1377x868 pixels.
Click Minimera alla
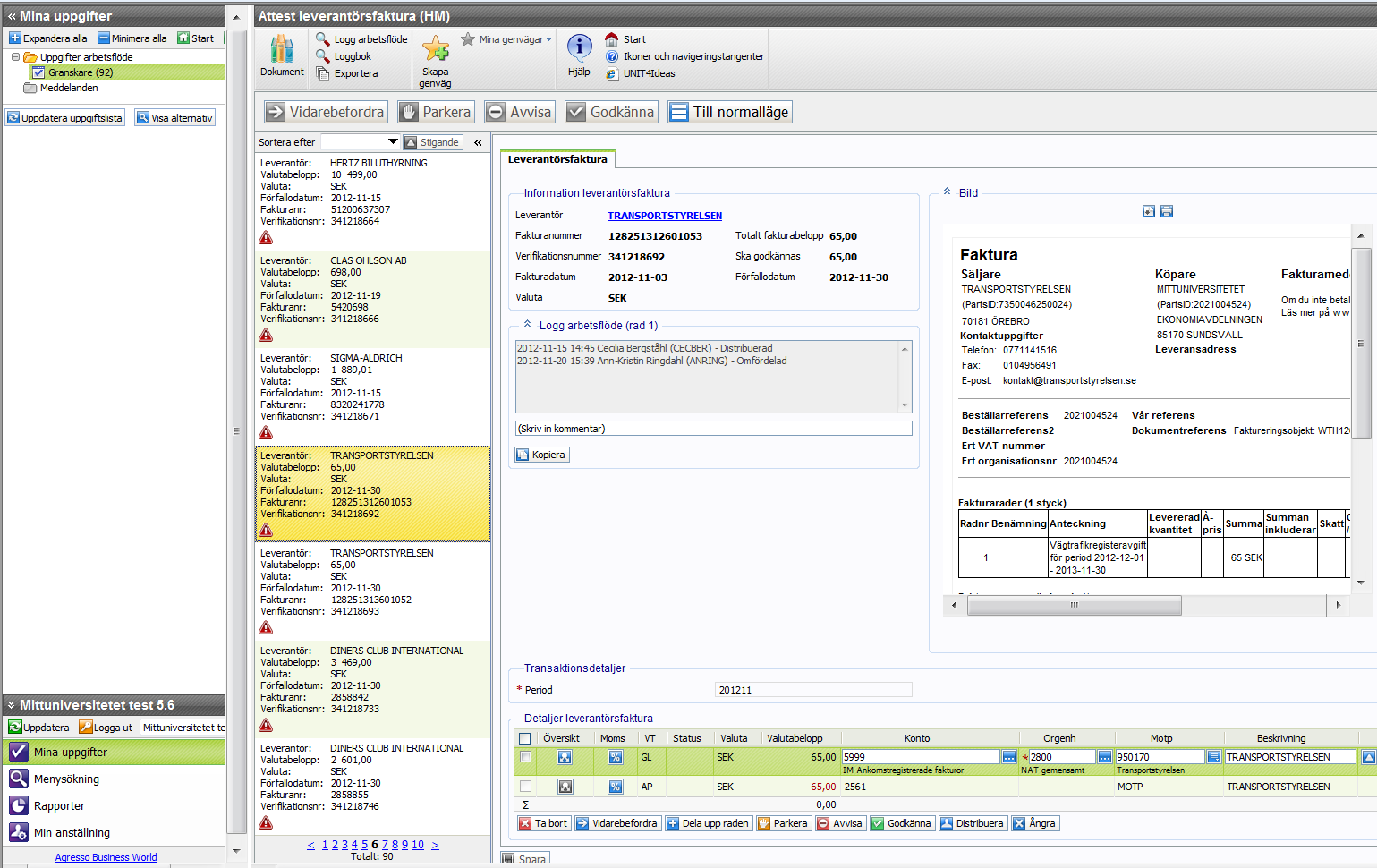(x=132, y=38)
